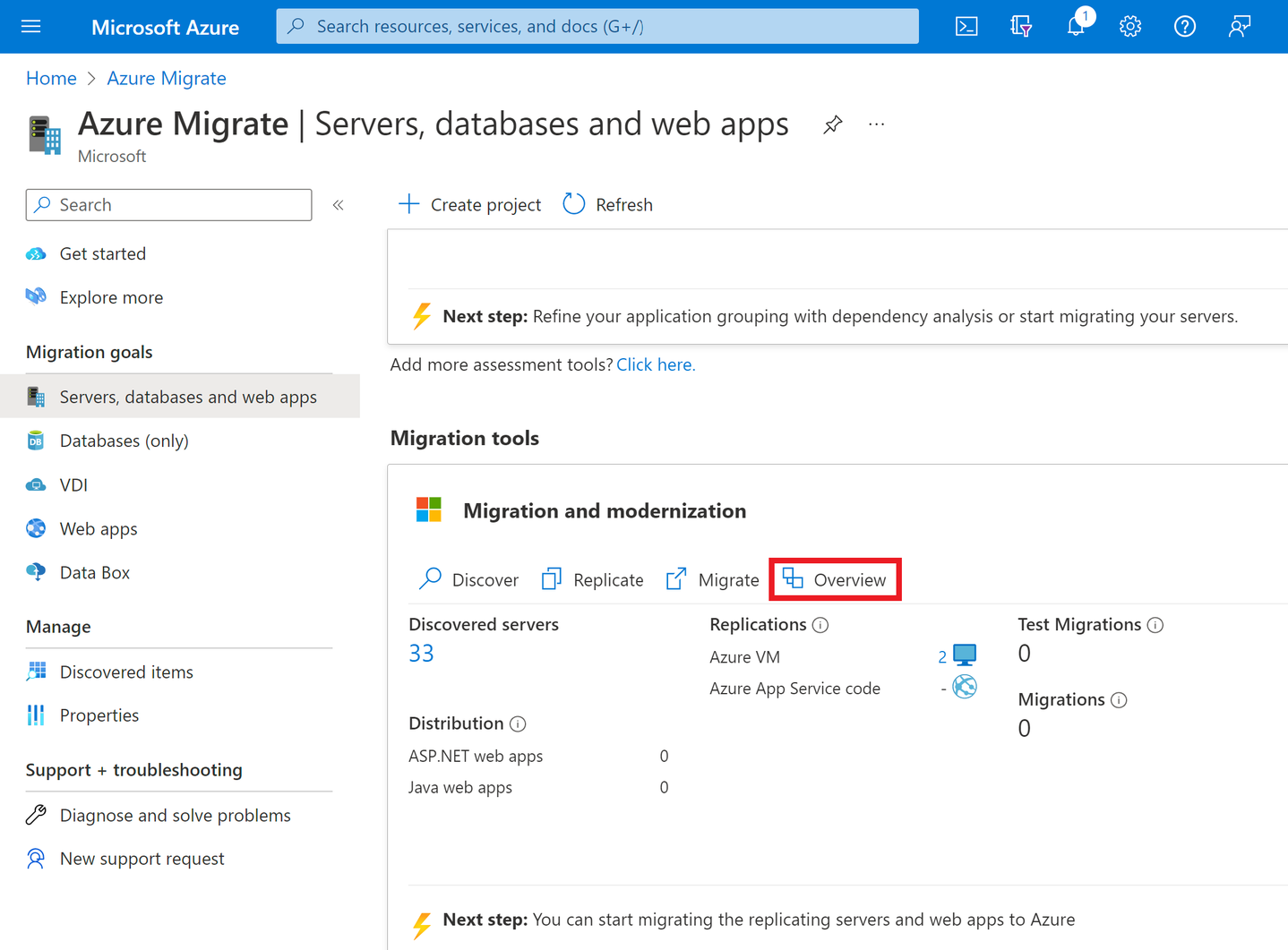Screen dimensions: 1288x950
Task: Click the 'Azure App Service code' label
Action: [794, 689]
